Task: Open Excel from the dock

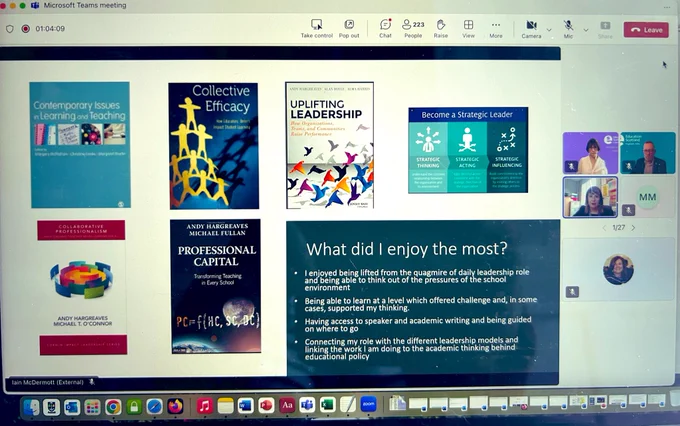Action: pos(328,405)
